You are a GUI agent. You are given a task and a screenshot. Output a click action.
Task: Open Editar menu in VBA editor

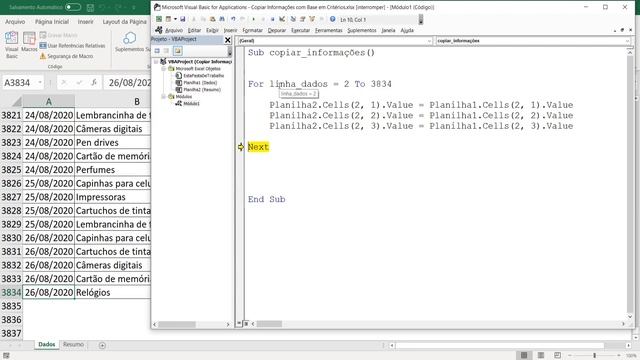click(195, 30)
